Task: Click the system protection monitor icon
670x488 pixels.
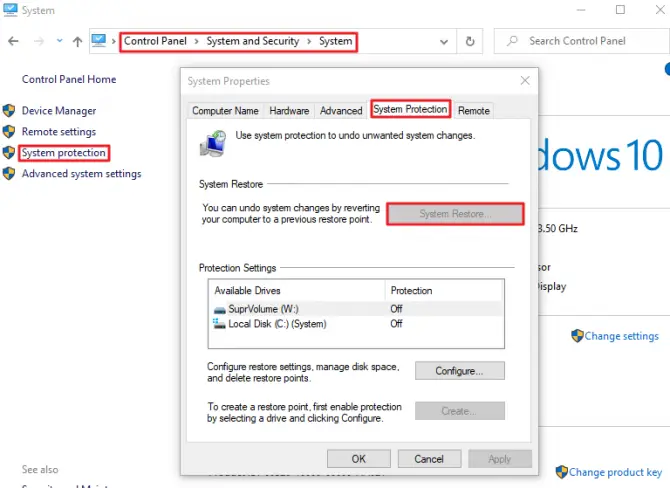Action: point(213,144)
